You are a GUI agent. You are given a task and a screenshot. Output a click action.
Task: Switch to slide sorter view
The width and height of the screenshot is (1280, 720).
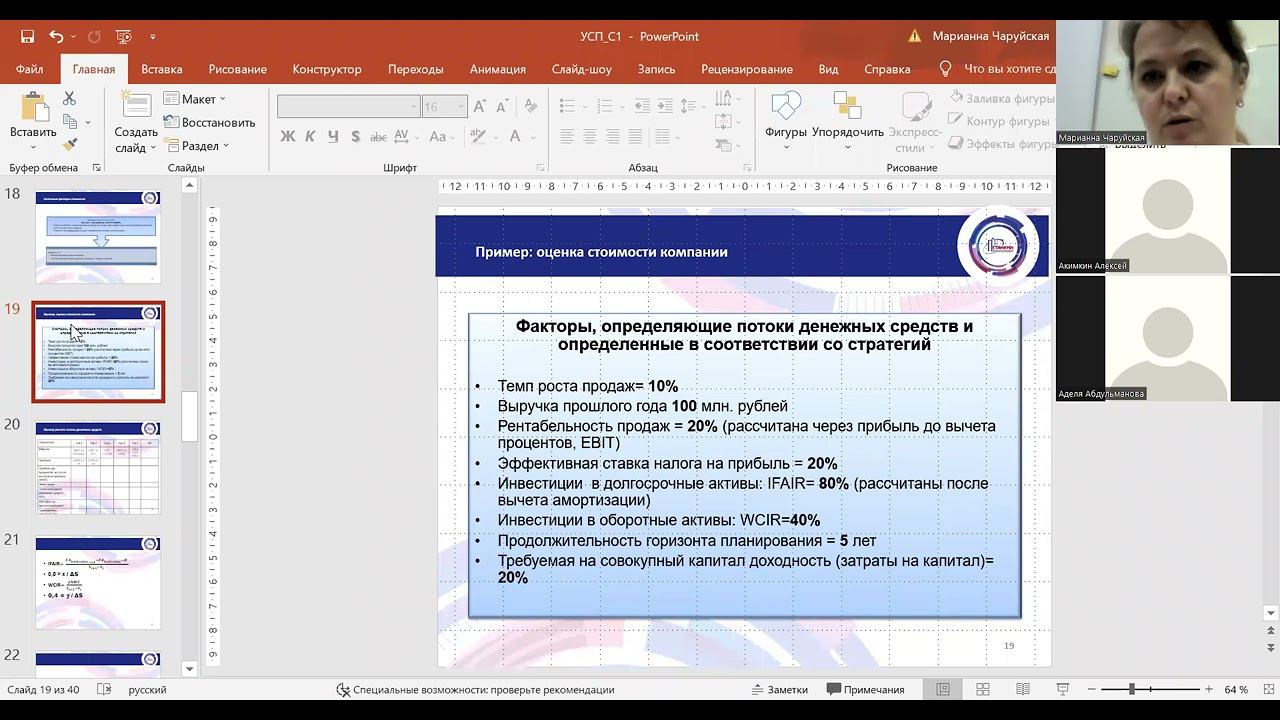click(x=983, y=689)
